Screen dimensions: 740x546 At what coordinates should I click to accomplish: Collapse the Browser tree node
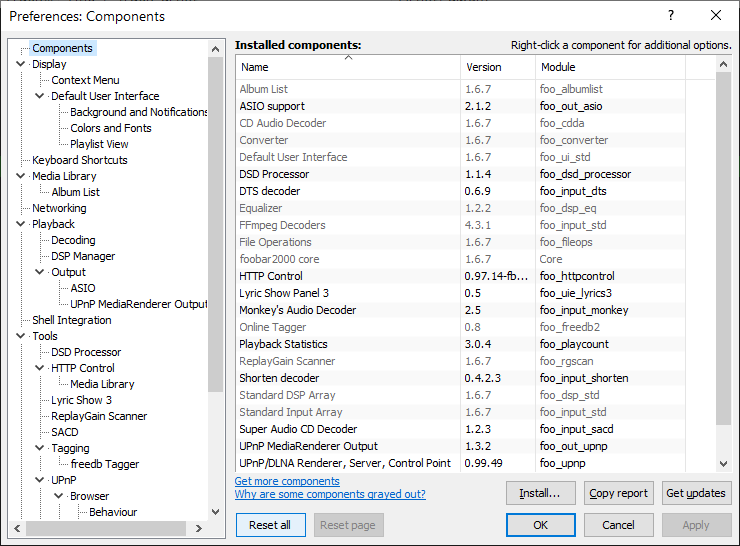point(59,496)
